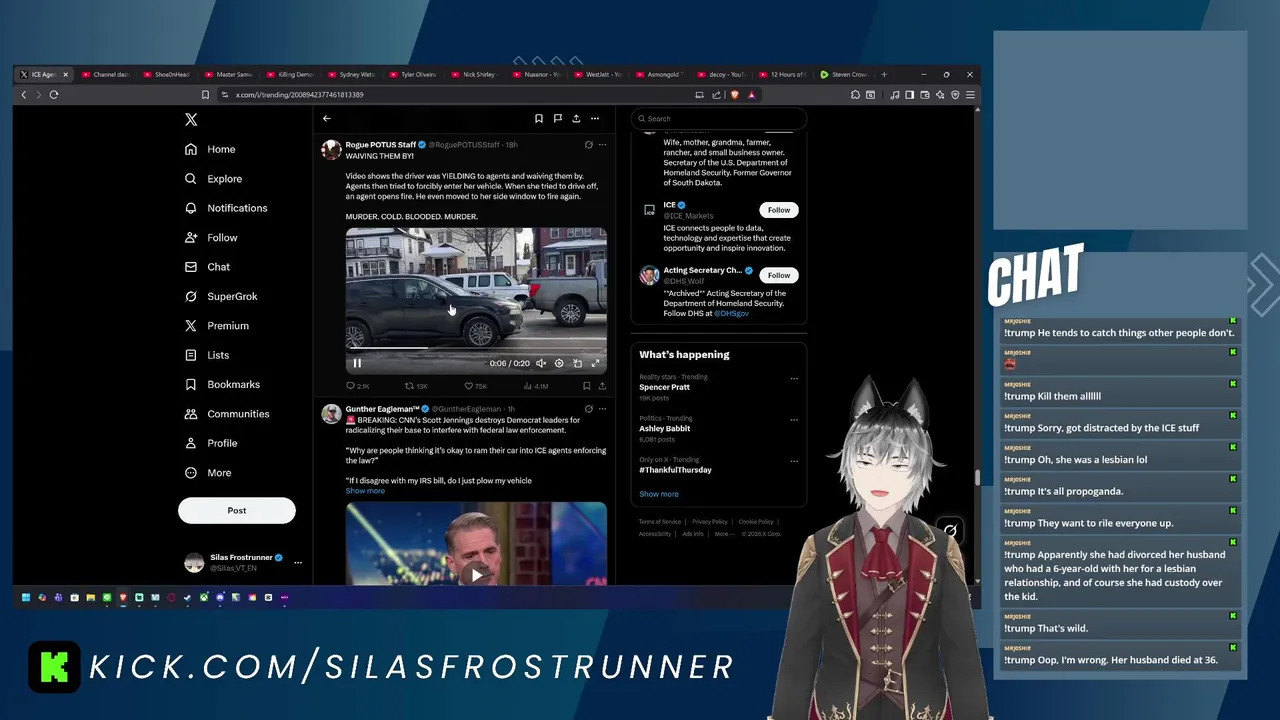Click the Brave Shields lion icon
This screenshot has width=1280, height=720.
pos(734,95)
